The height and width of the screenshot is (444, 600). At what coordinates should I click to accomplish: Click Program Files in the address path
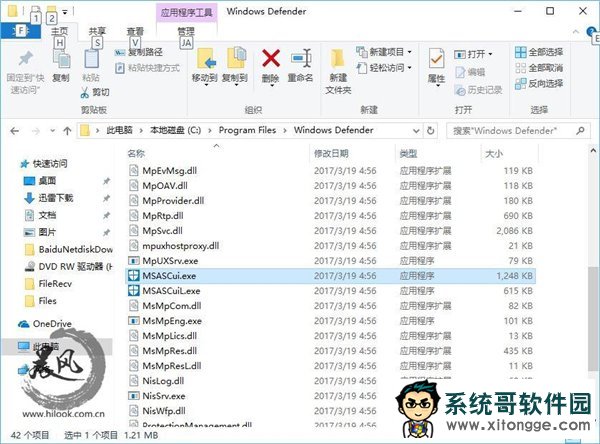[247, 131]
